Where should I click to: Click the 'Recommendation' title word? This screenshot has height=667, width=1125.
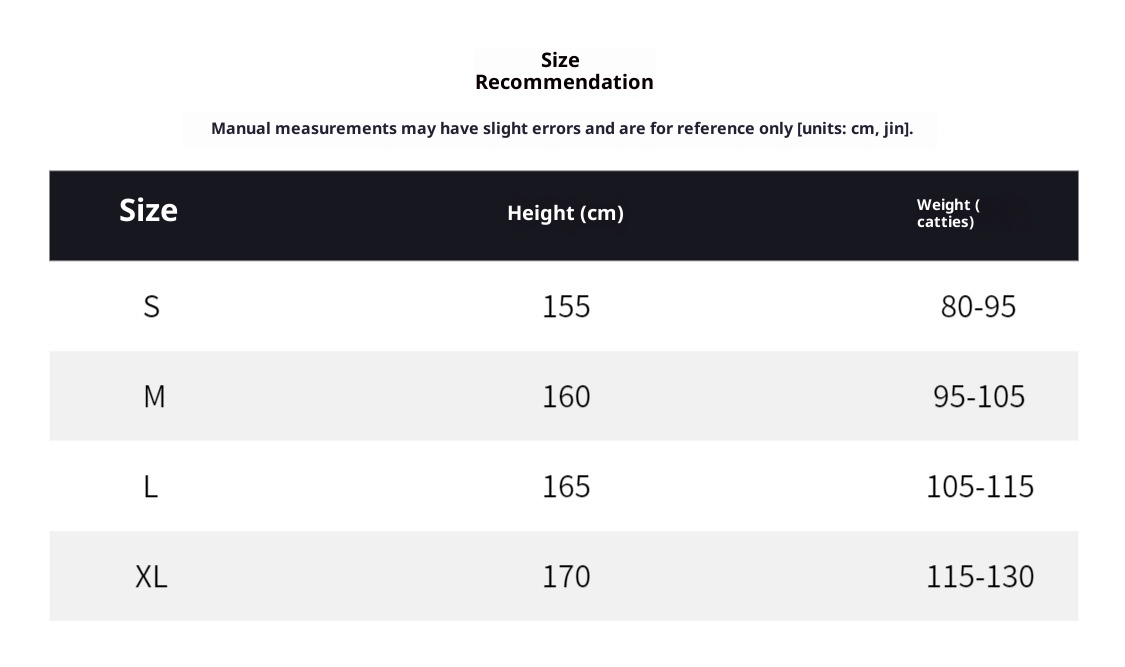click(564, 82)
